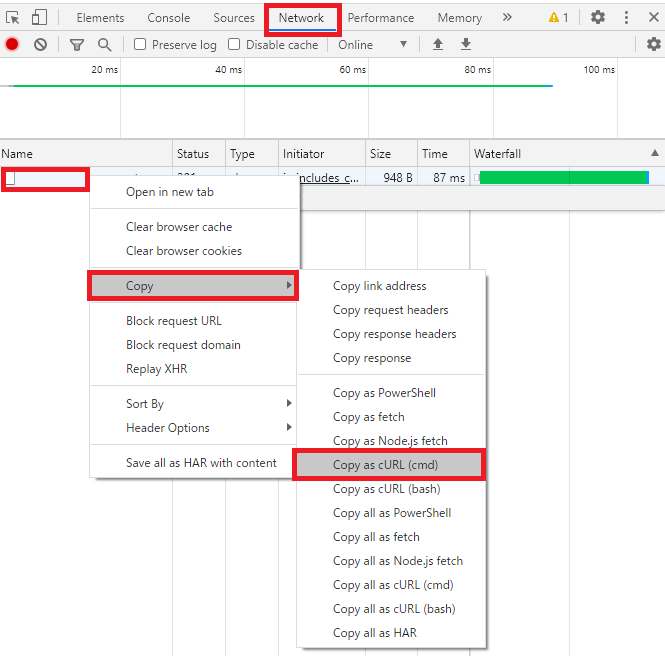Open the three-dot customize DevTools menu
Screen dimensions: 665x656
pos(626,17)
